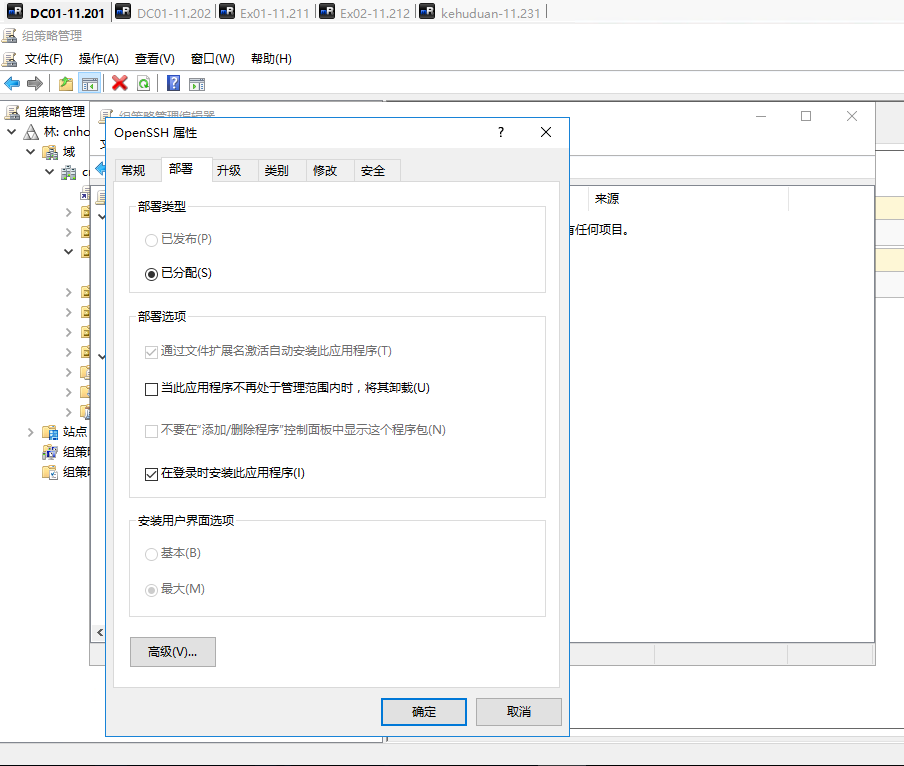Minimize the background 组策略管理编辑器 window
Image resolution: width=904 pixels, height=766 pixels.
click(761, 116)
